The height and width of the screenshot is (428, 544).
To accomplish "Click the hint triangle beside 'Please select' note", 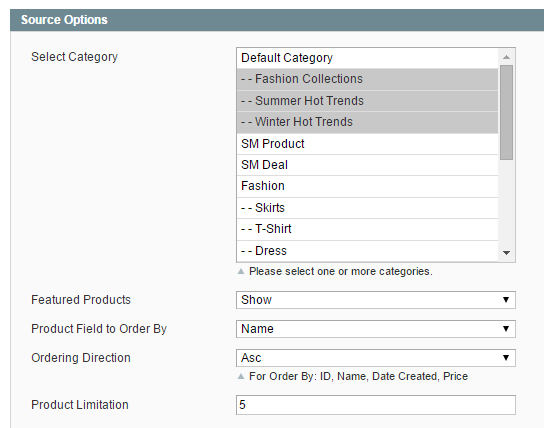I will pos(241,271).
